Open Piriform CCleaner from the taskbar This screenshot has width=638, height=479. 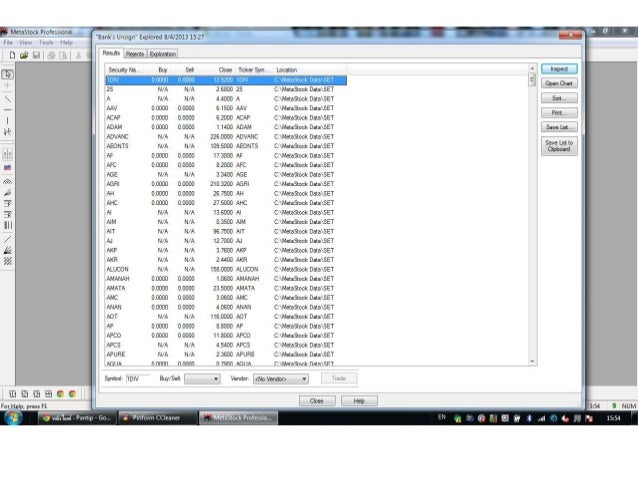pos(156,418)
